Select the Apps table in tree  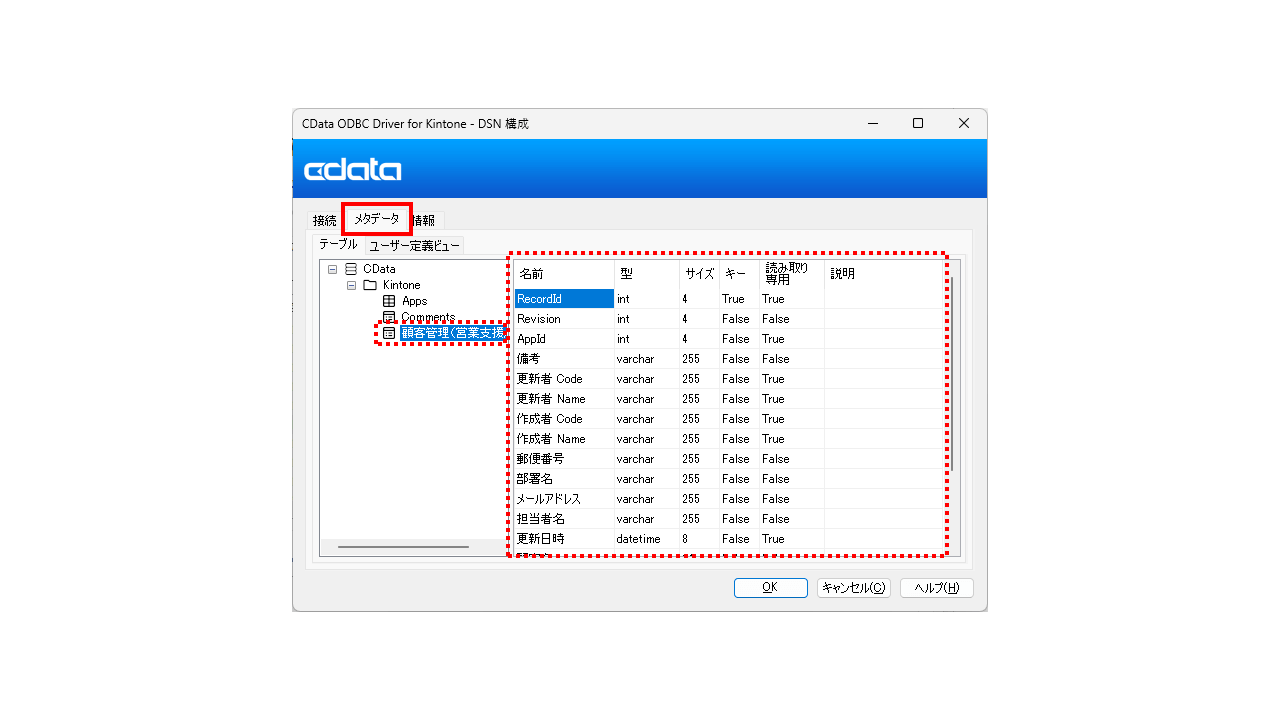[x=414, y=301]
